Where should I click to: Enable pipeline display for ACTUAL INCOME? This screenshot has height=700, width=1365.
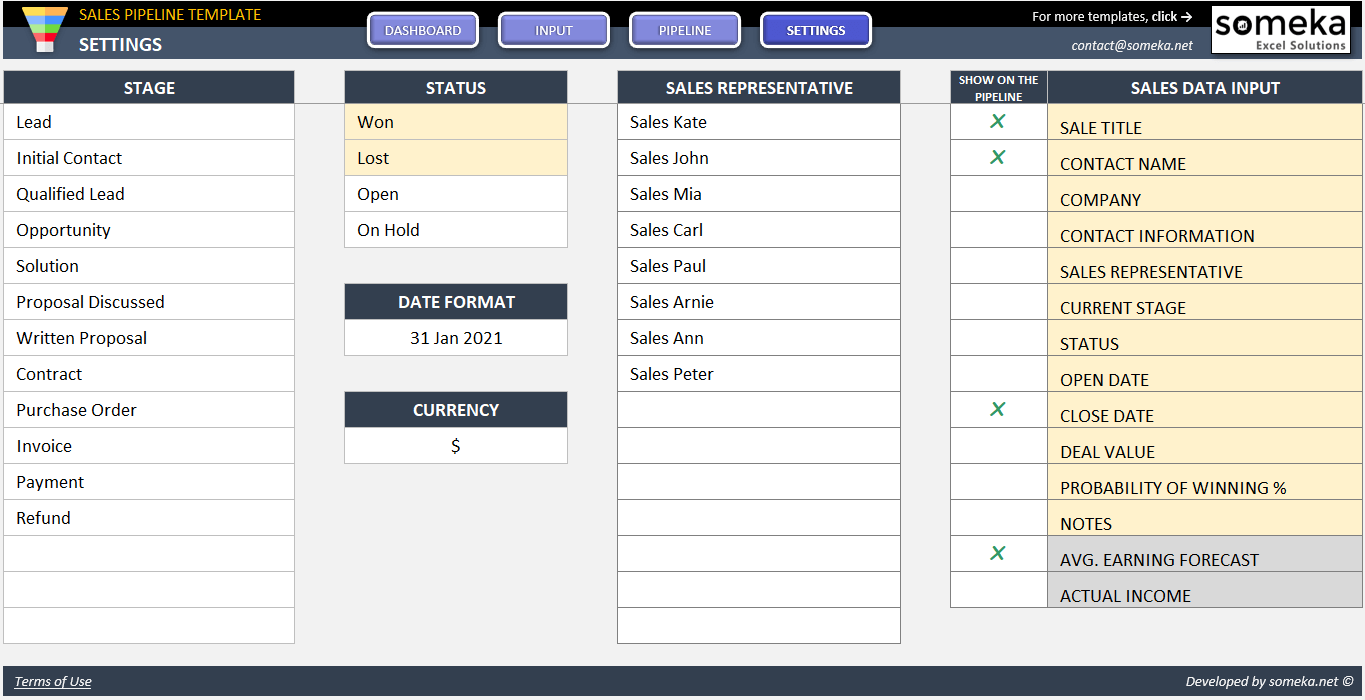pyautogui.click(x=998, y=590)
